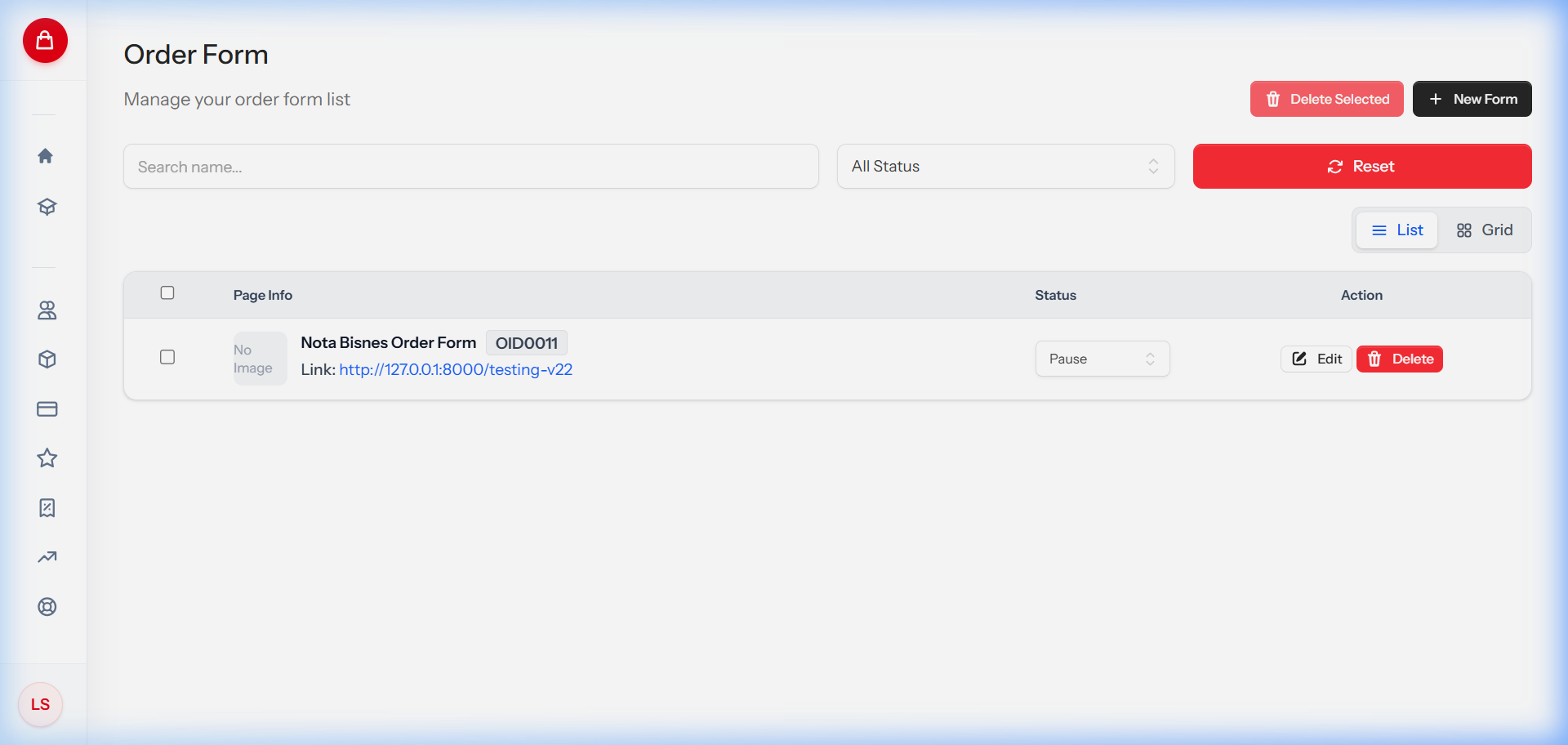Viewport: 1568px width, 745px height.
Task: Open the All Status filter dropdown
Action: tap(1005, 167)
